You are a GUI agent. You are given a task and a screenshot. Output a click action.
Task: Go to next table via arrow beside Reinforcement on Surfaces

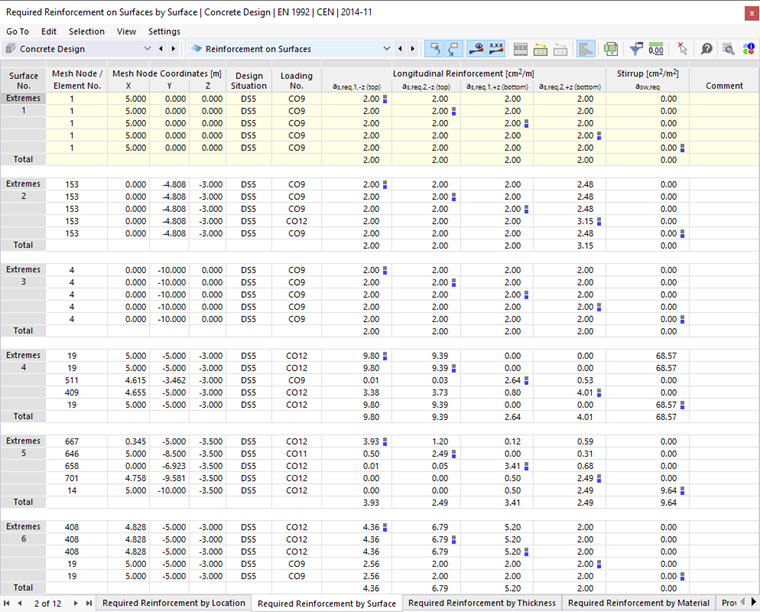click(412, 48)
